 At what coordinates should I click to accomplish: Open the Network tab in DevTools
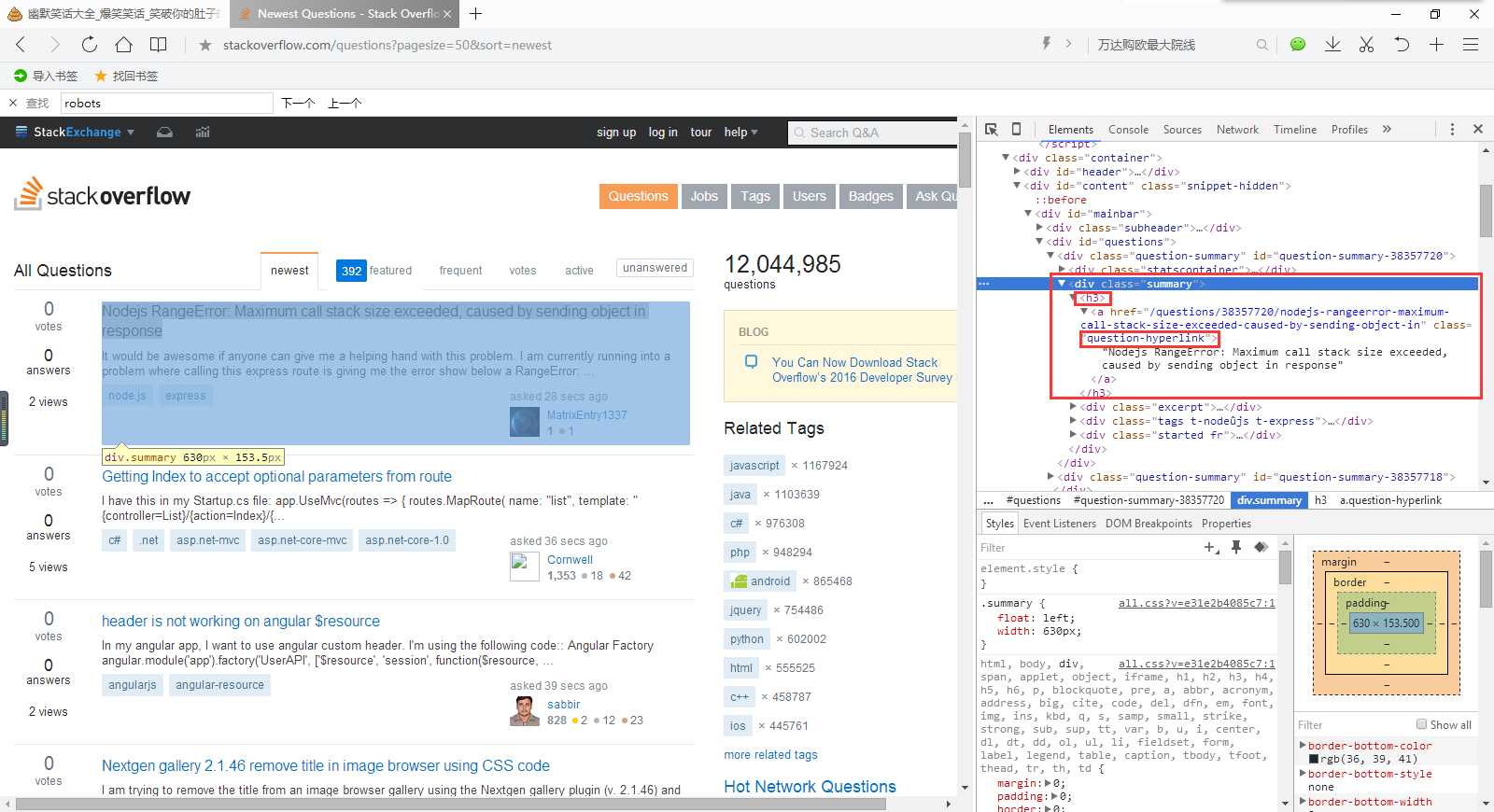coord(1237,130)
